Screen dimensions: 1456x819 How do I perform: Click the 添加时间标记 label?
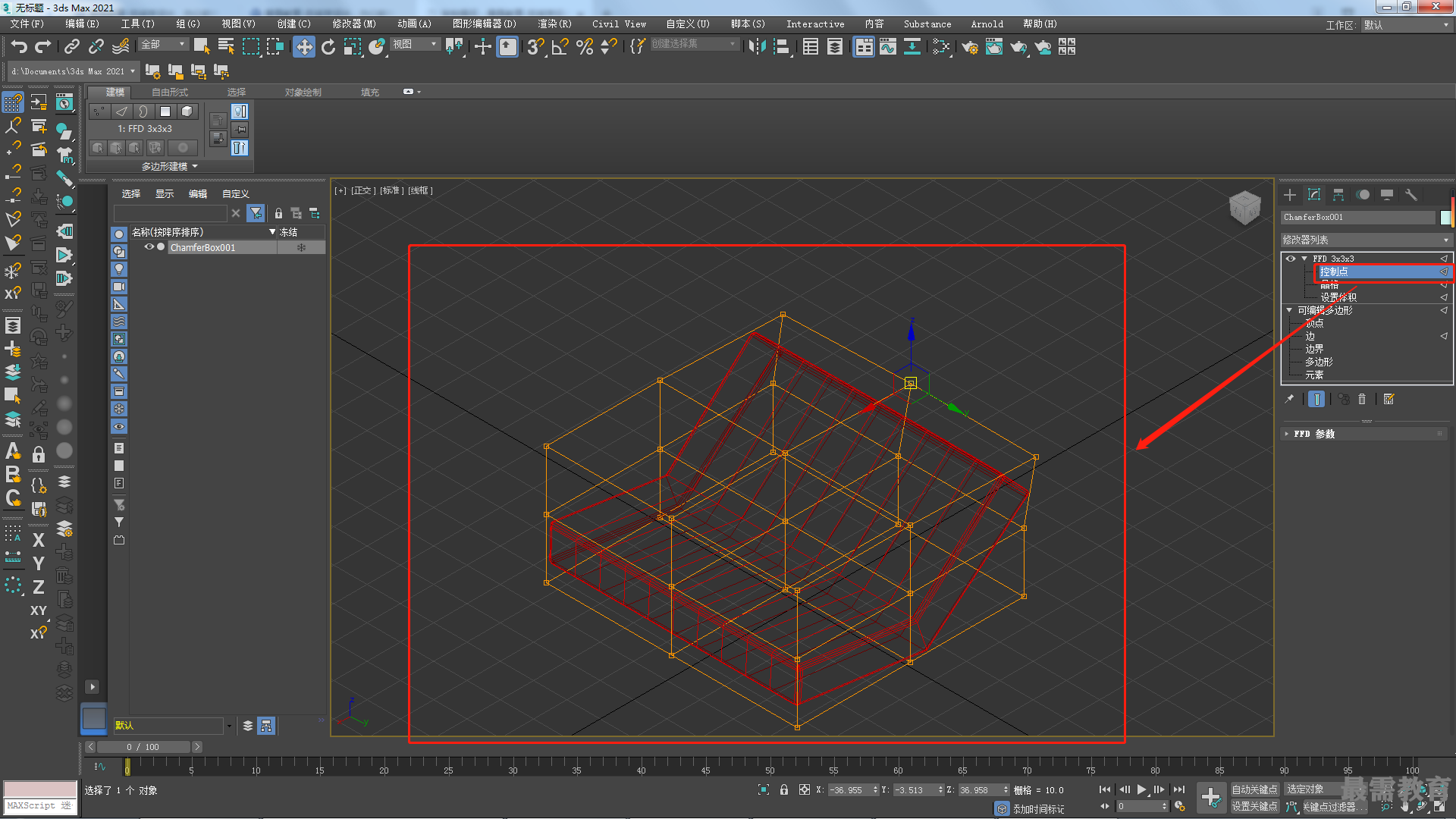click(x=1038, y=809)
